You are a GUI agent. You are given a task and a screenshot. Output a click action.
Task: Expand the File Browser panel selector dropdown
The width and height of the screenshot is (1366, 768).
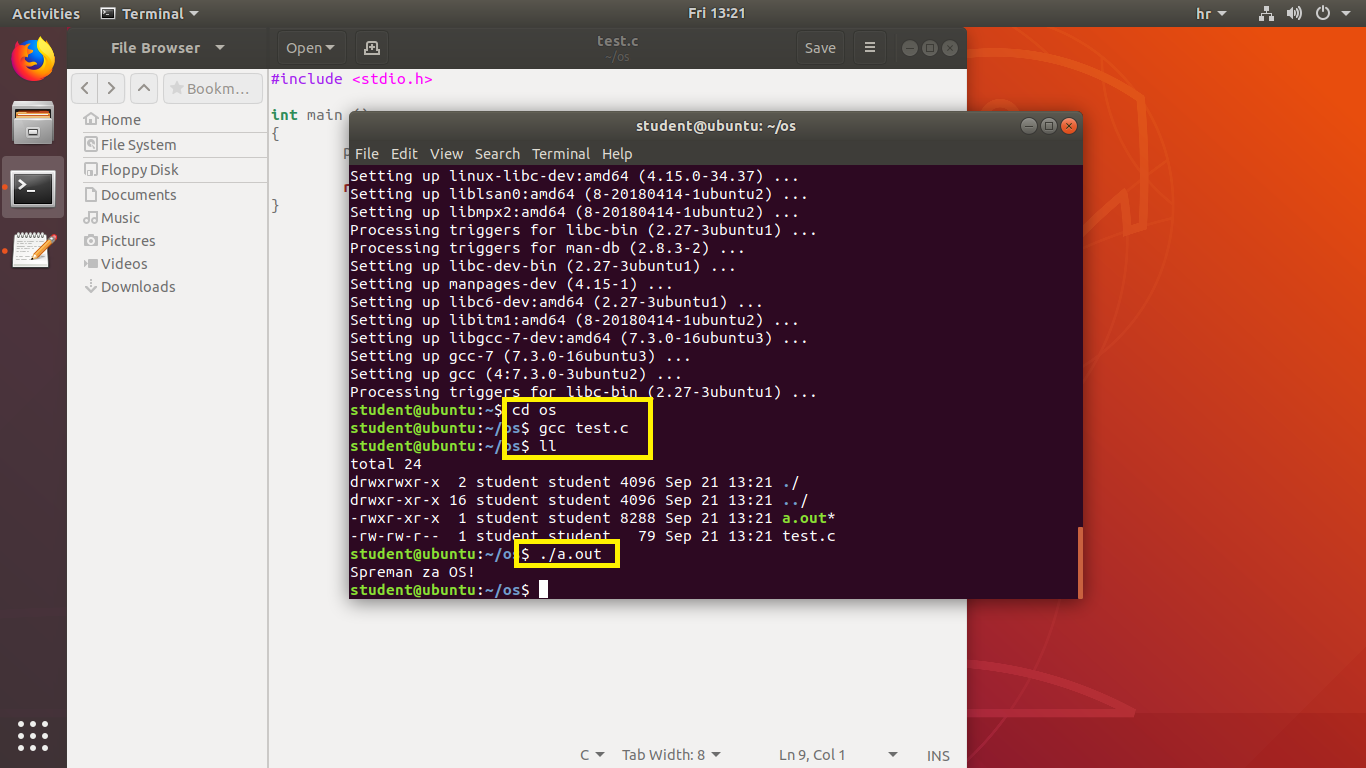168,48
